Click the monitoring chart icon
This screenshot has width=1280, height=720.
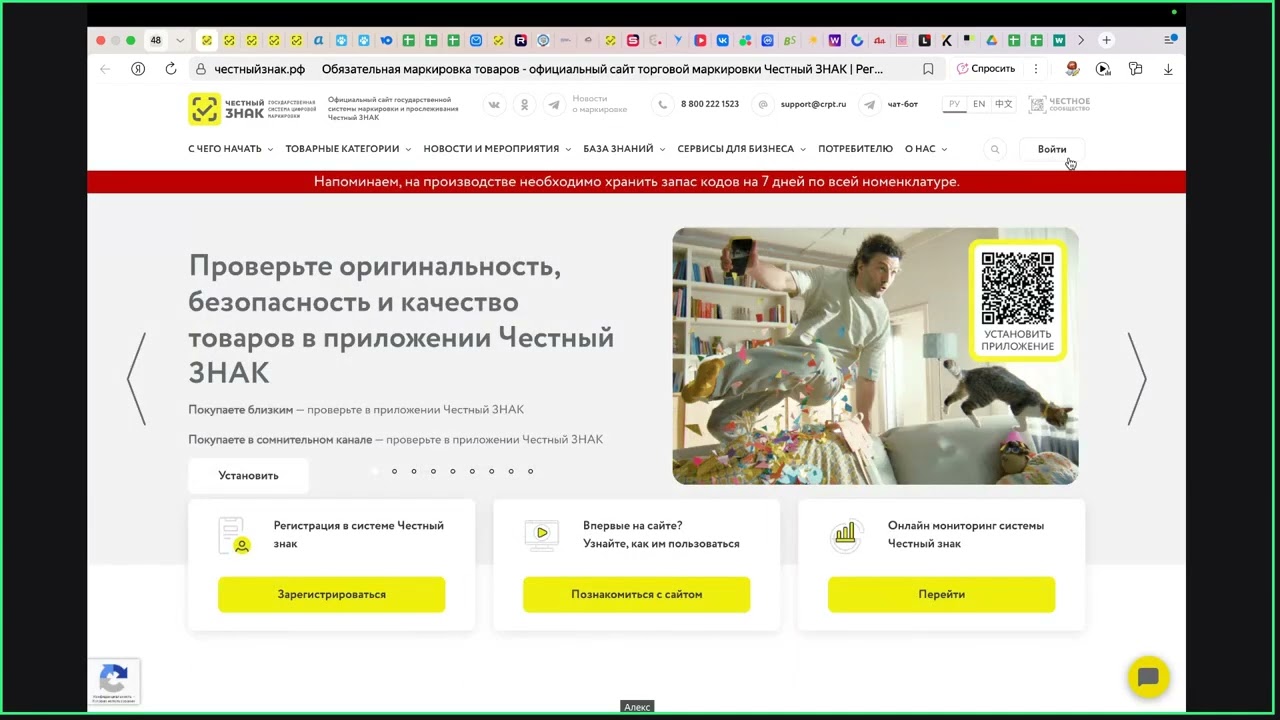(846, 534)
